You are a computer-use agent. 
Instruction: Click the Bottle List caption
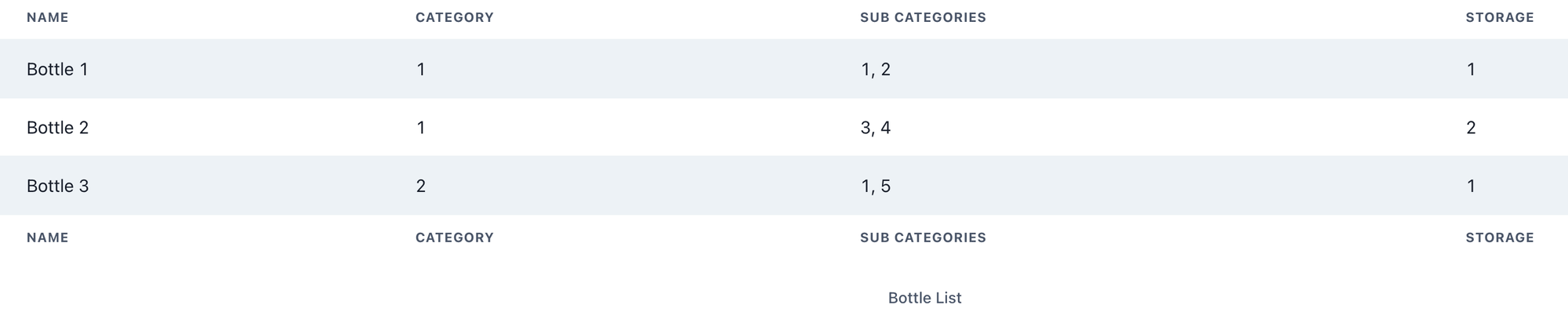925,298
